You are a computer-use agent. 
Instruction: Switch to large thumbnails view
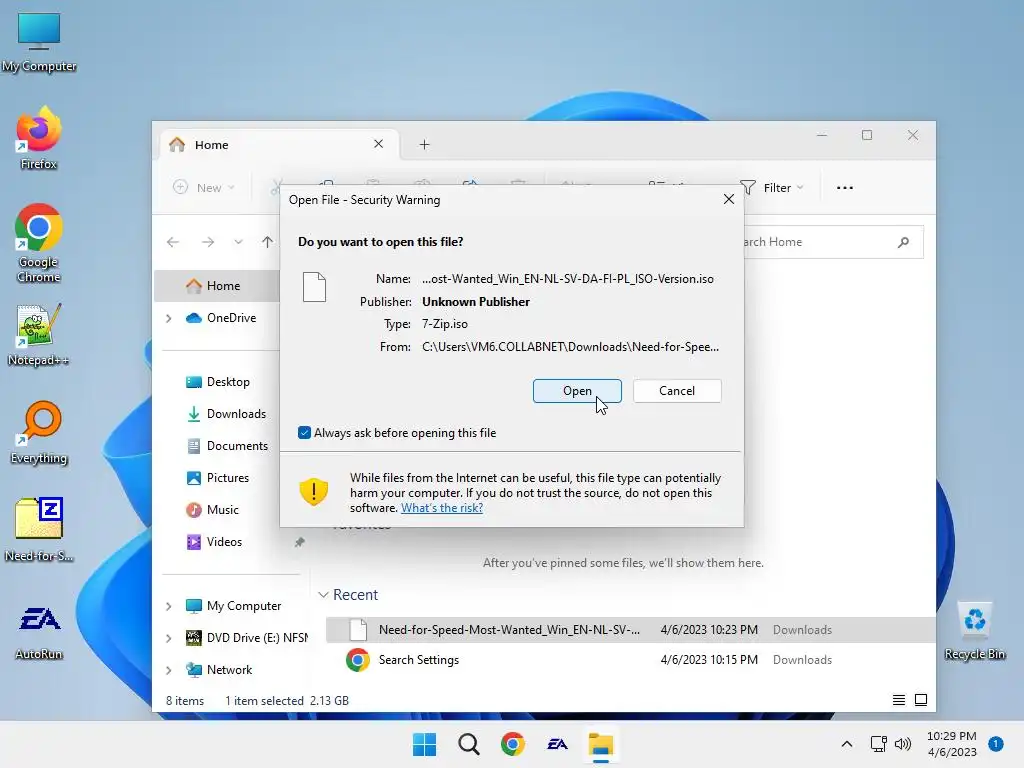[921, 700]
